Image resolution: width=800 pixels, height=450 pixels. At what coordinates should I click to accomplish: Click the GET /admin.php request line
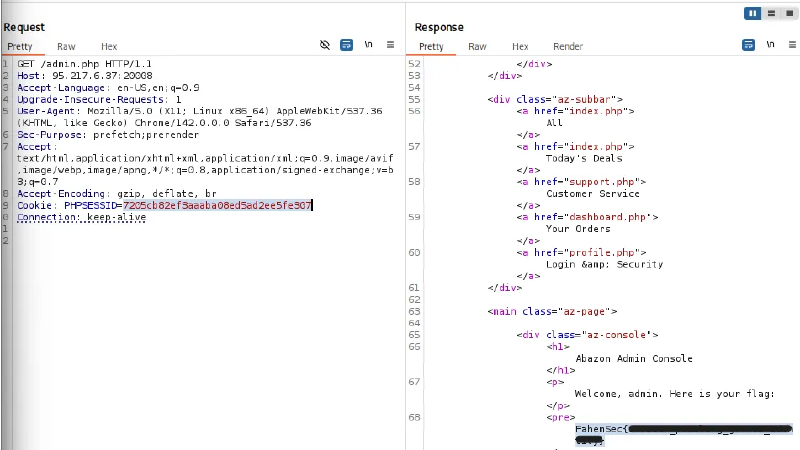click(84, 64)
